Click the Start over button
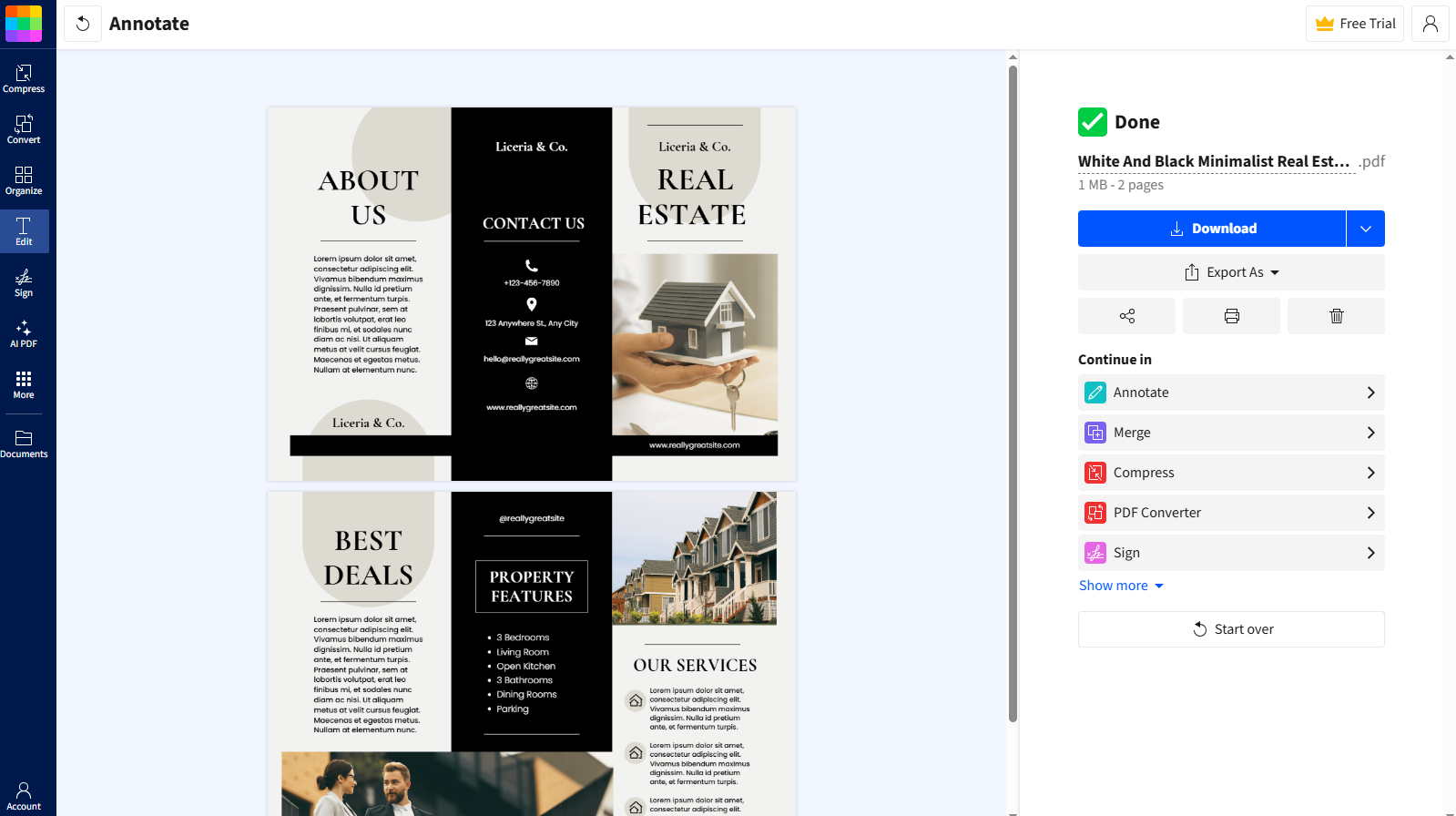The height and width of the screenshot is (816, 1456). [x=1231, y=629]
